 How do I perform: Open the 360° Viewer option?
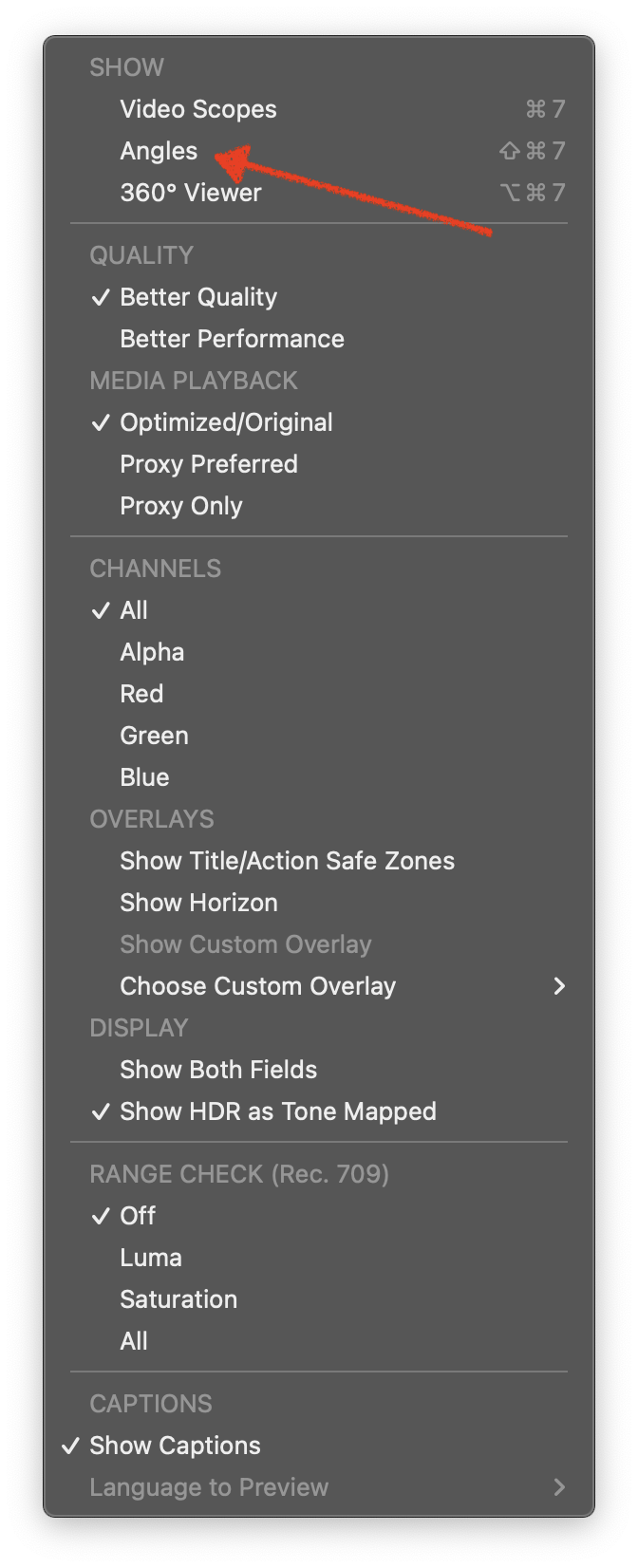[319, 193]
